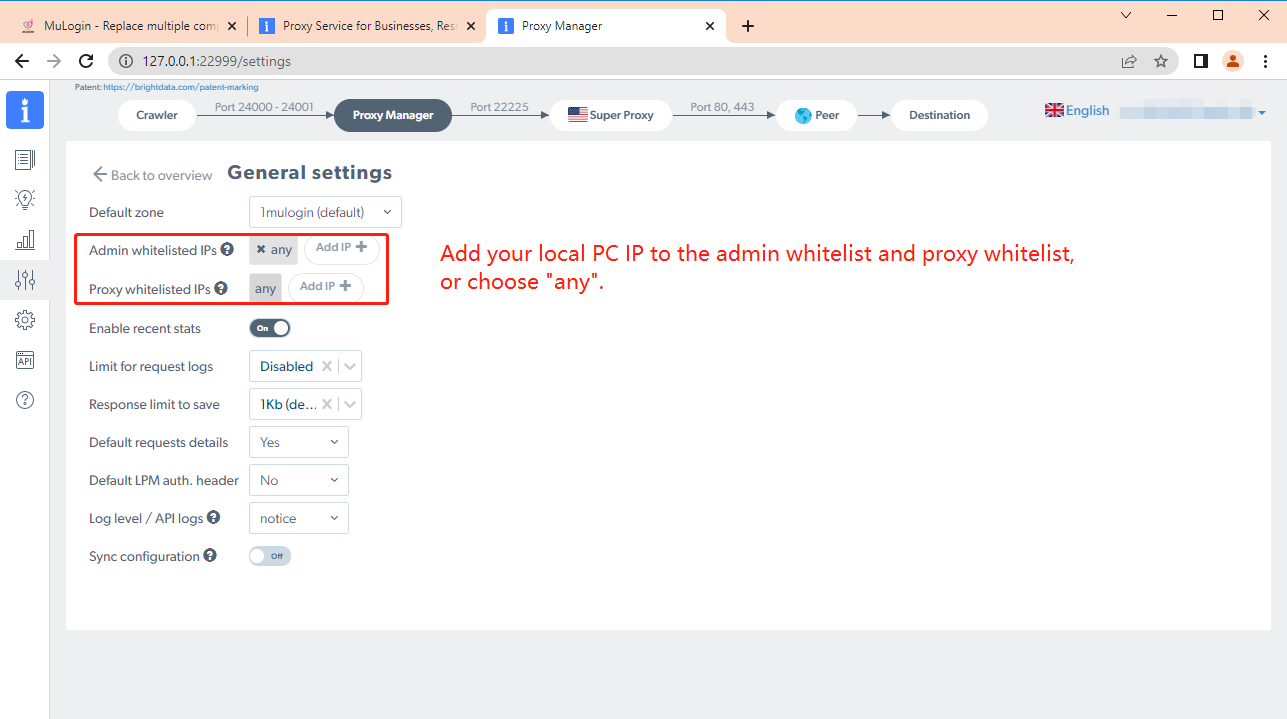
Task: Open general settings sliders icon
Action: [25, 280]
